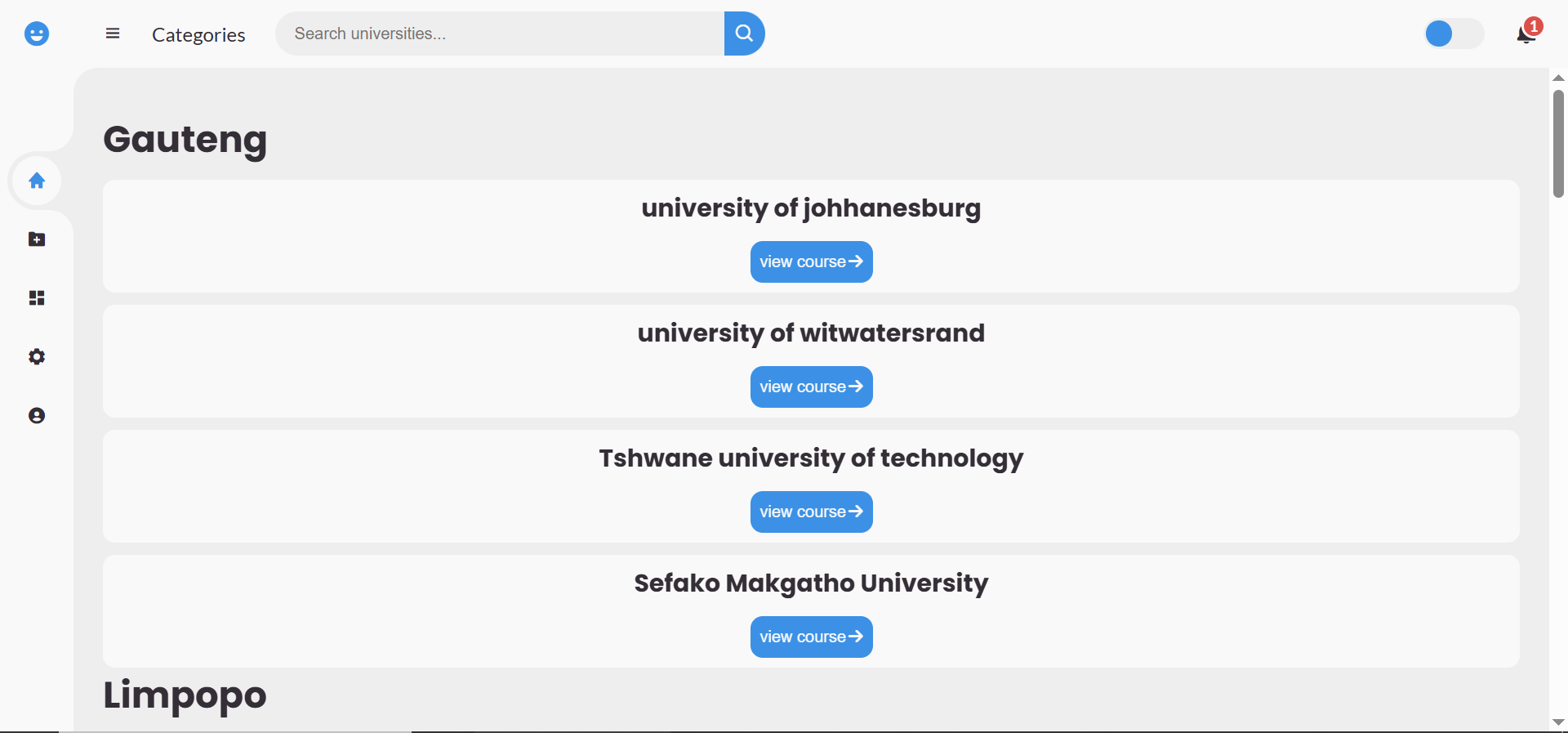Open the hamburger menu icon
This screenshot has height=733, width=1568.
click(x=113, y=34)
